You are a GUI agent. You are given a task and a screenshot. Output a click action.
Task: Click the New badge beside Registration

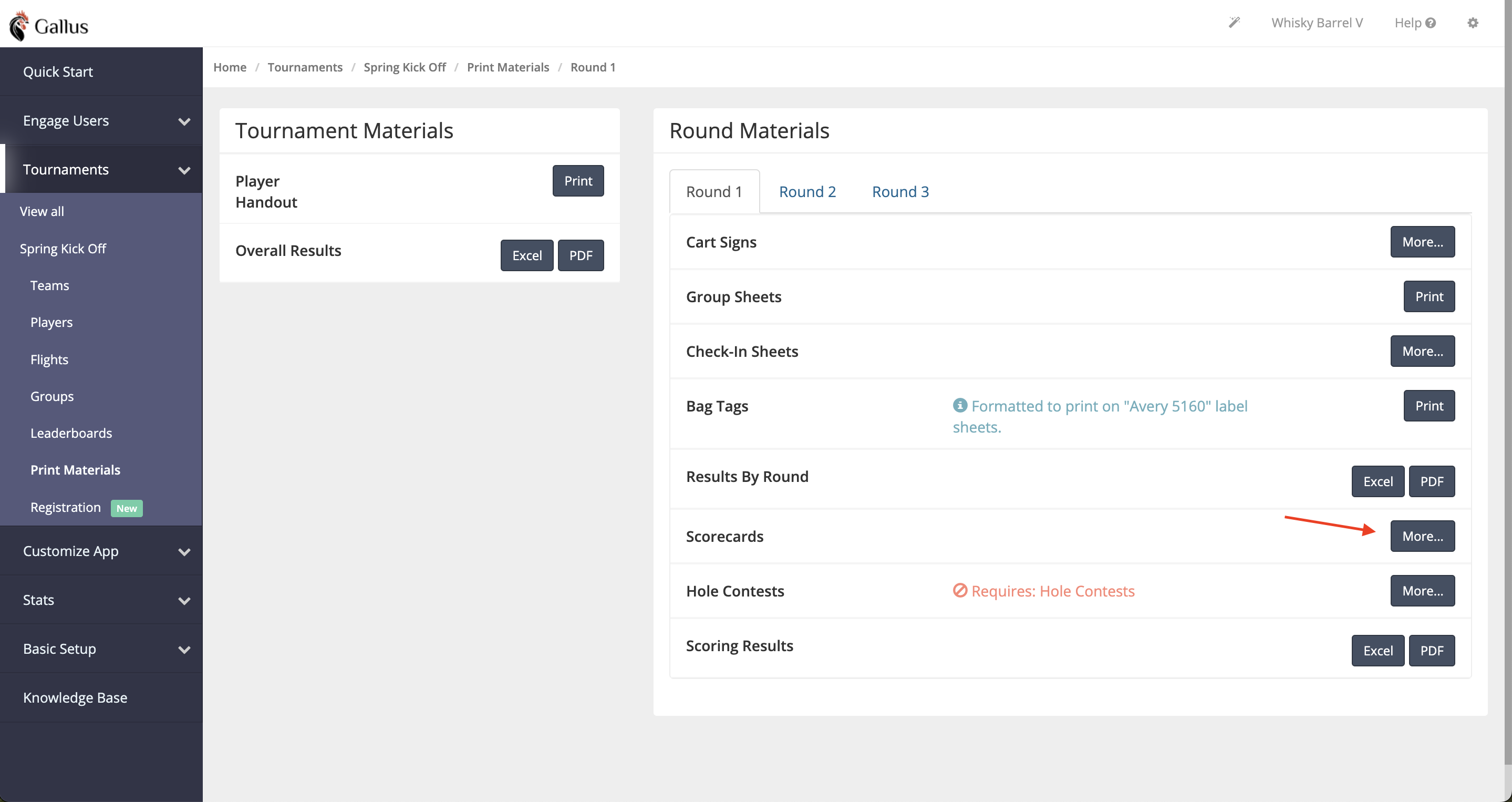coord(126,508)
